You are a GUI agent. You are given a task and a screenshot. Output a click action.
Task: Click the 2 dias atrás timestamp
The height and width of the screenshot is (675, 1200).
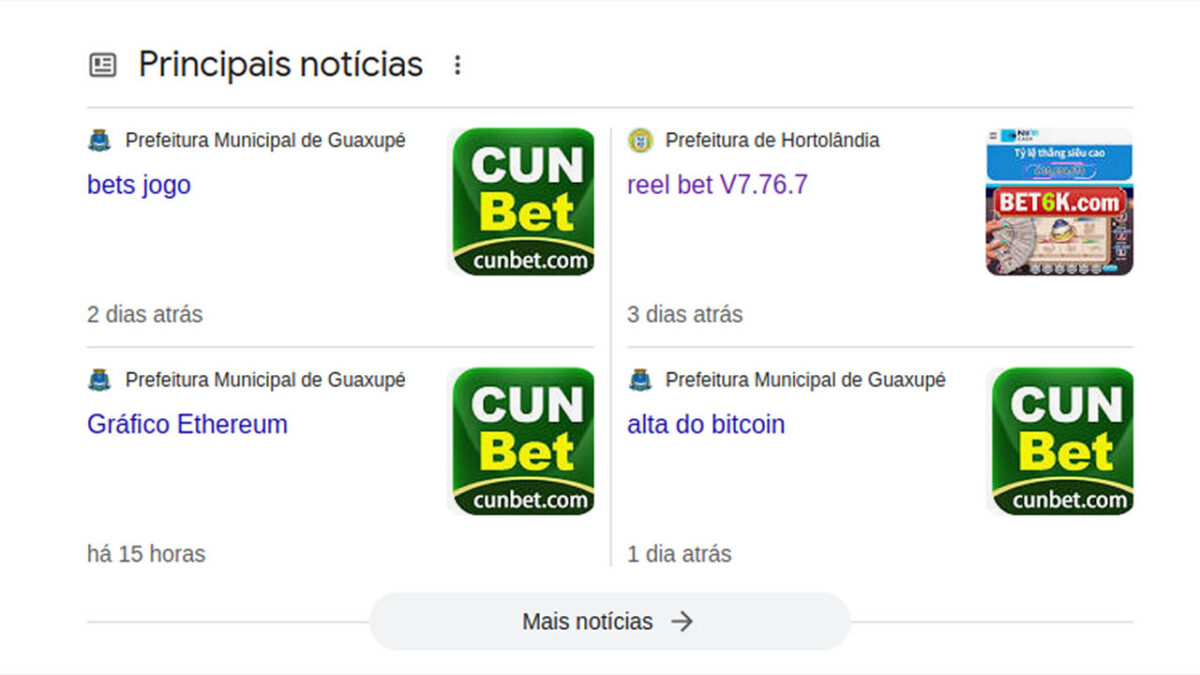click(x=145, y=314)
